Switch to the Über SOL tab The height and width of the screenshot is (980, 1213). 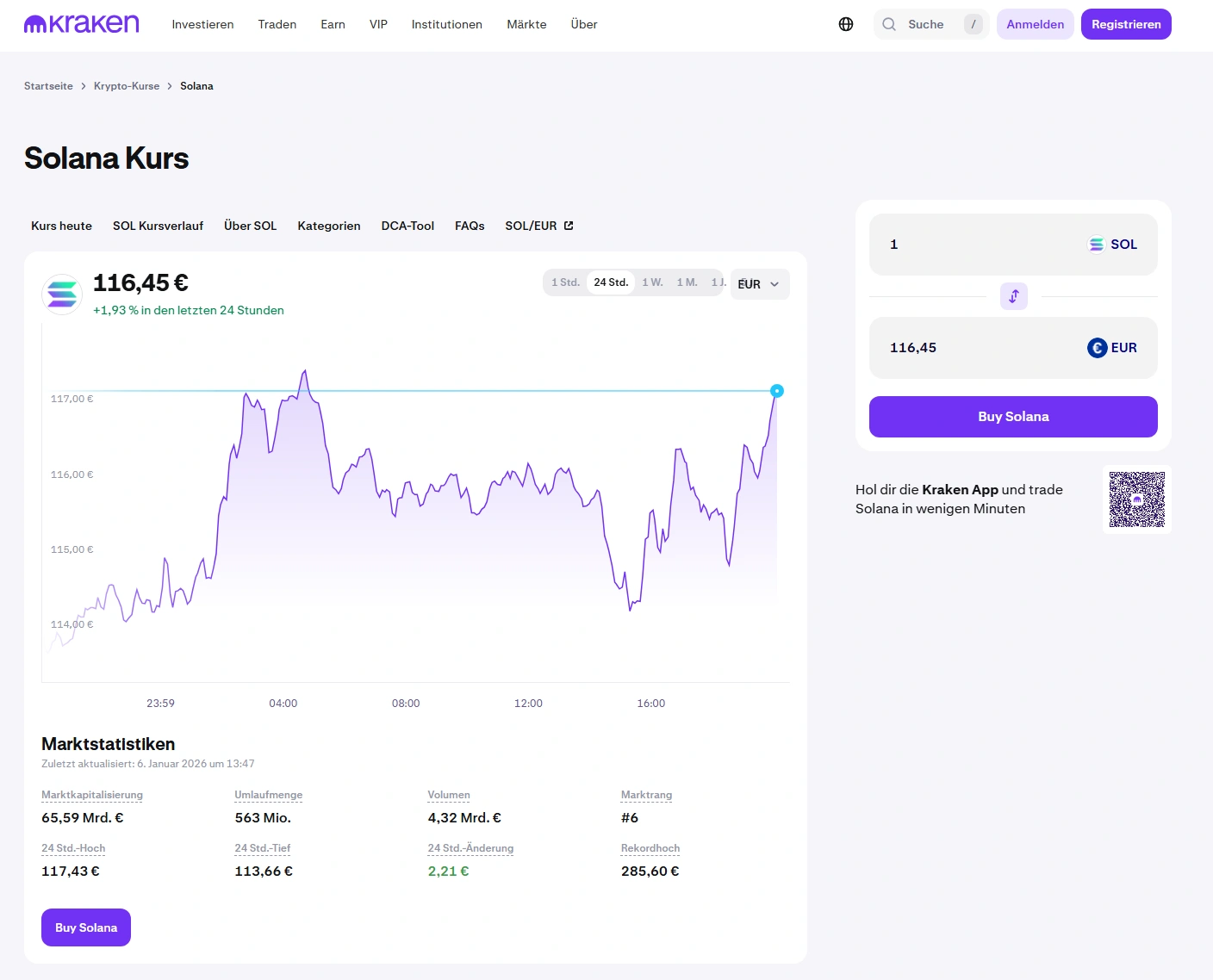pyautogui.click(x=251, y=226)
